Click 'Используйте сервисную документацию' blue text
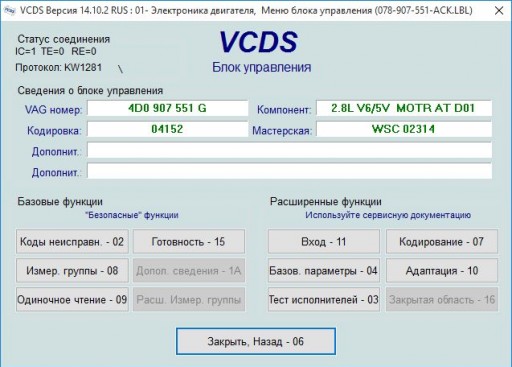Viewport: 512px width, 367px height. 388,215
